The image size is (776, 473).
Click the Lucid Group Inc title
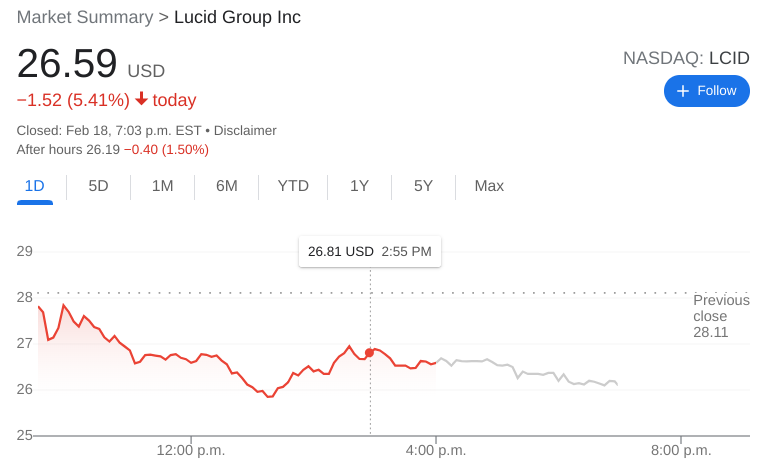237,17
